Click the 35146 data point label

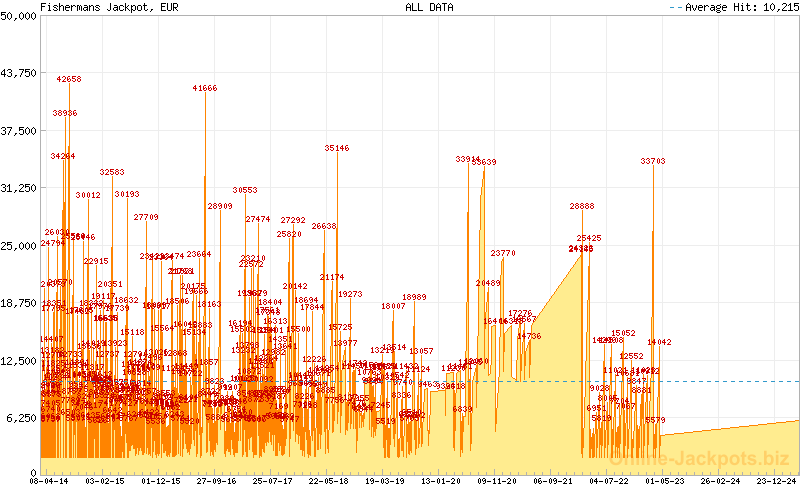[337, 148]
